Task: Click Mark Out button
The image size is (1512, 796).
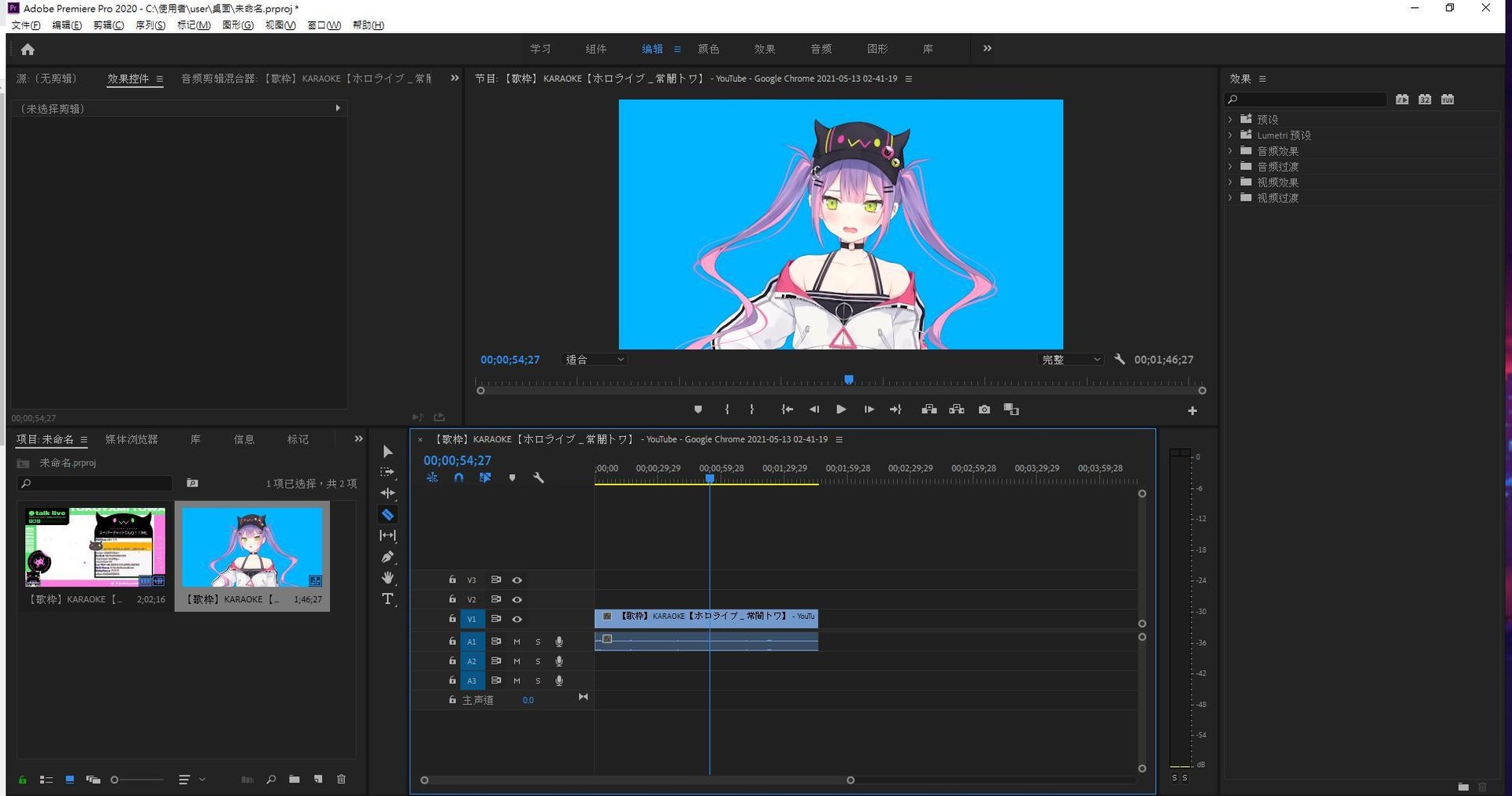Action: [x=752, y=409]
